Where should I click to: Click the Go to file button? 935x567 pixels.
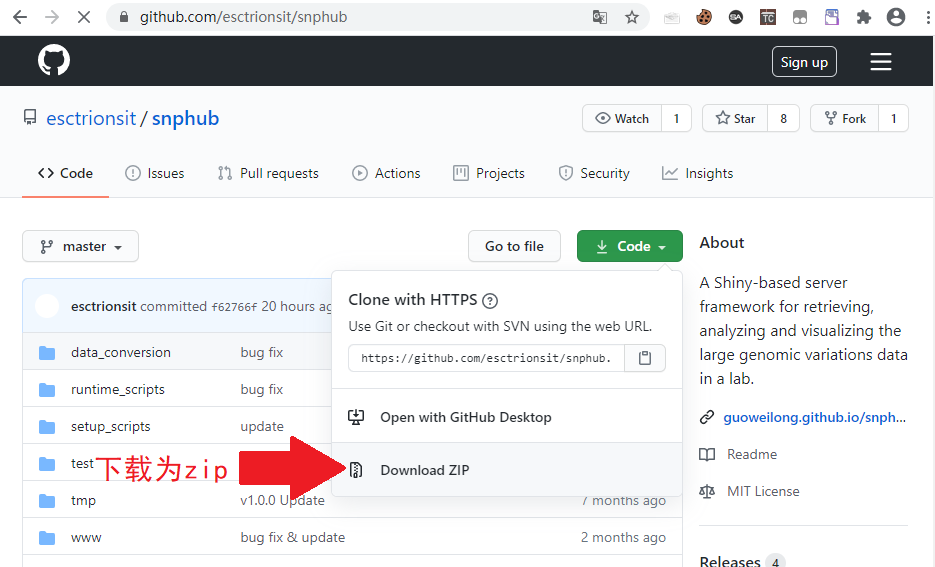(514, 246)
